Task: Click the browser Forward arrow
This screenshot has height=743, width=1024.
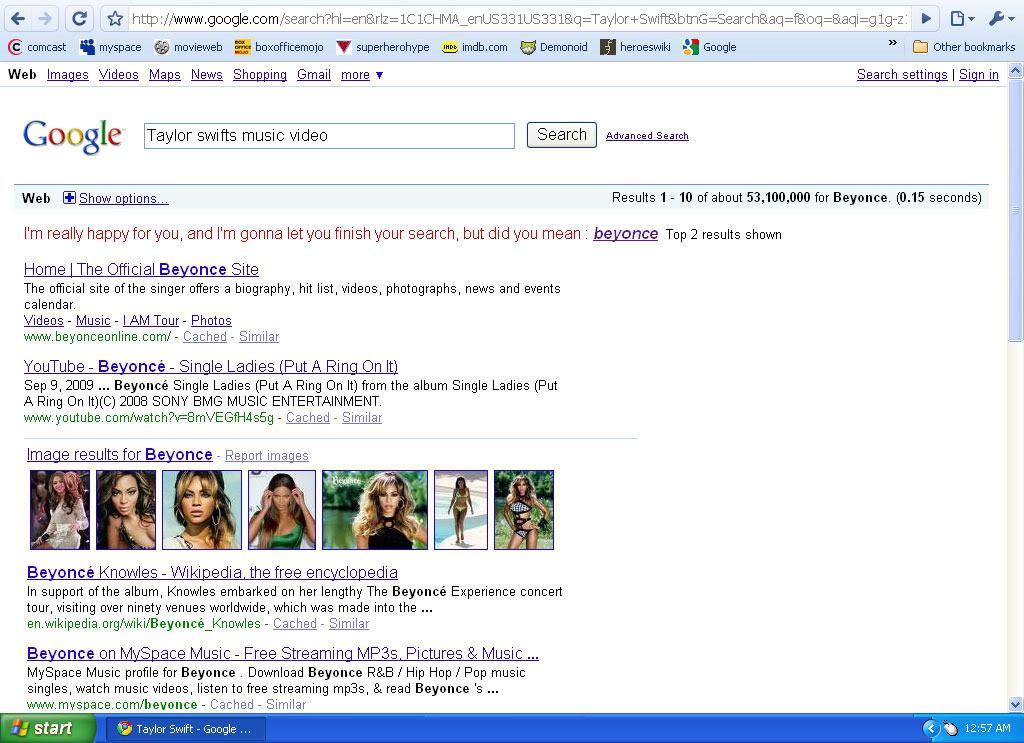Action: [45, 18]
